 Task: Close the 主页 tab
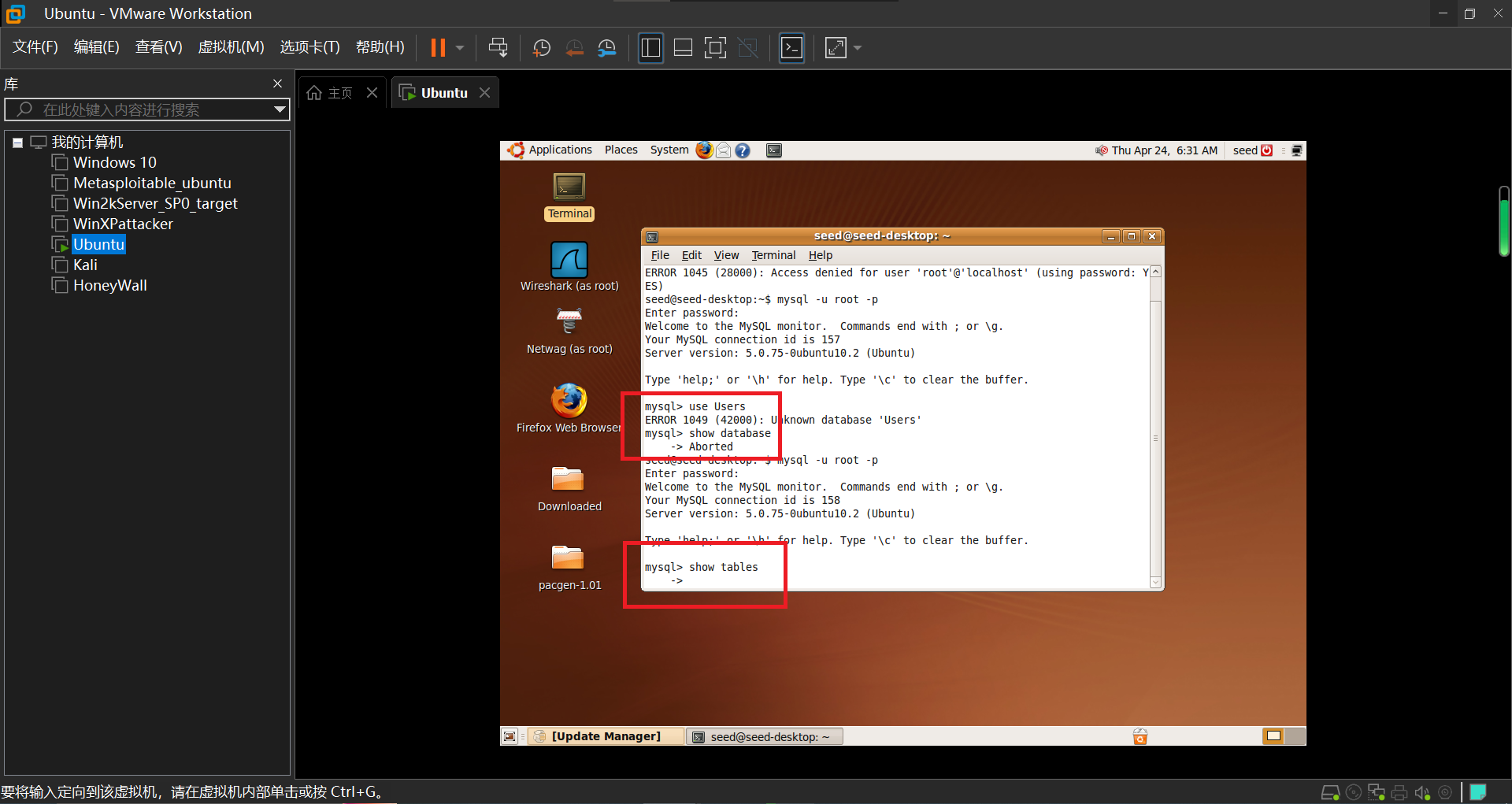coord(372,93)
